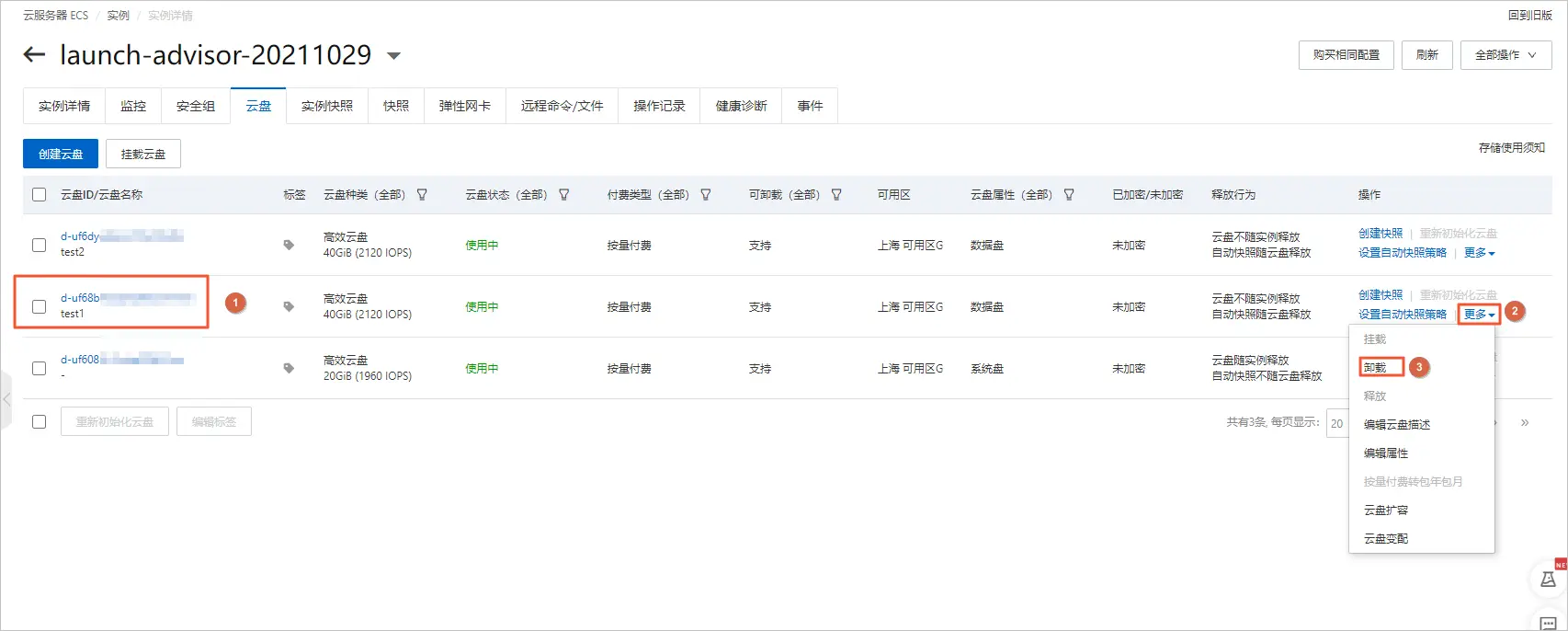The image size is (1568, 631).
Task: Click the back arrow beside the instance name
Action: 34,55
